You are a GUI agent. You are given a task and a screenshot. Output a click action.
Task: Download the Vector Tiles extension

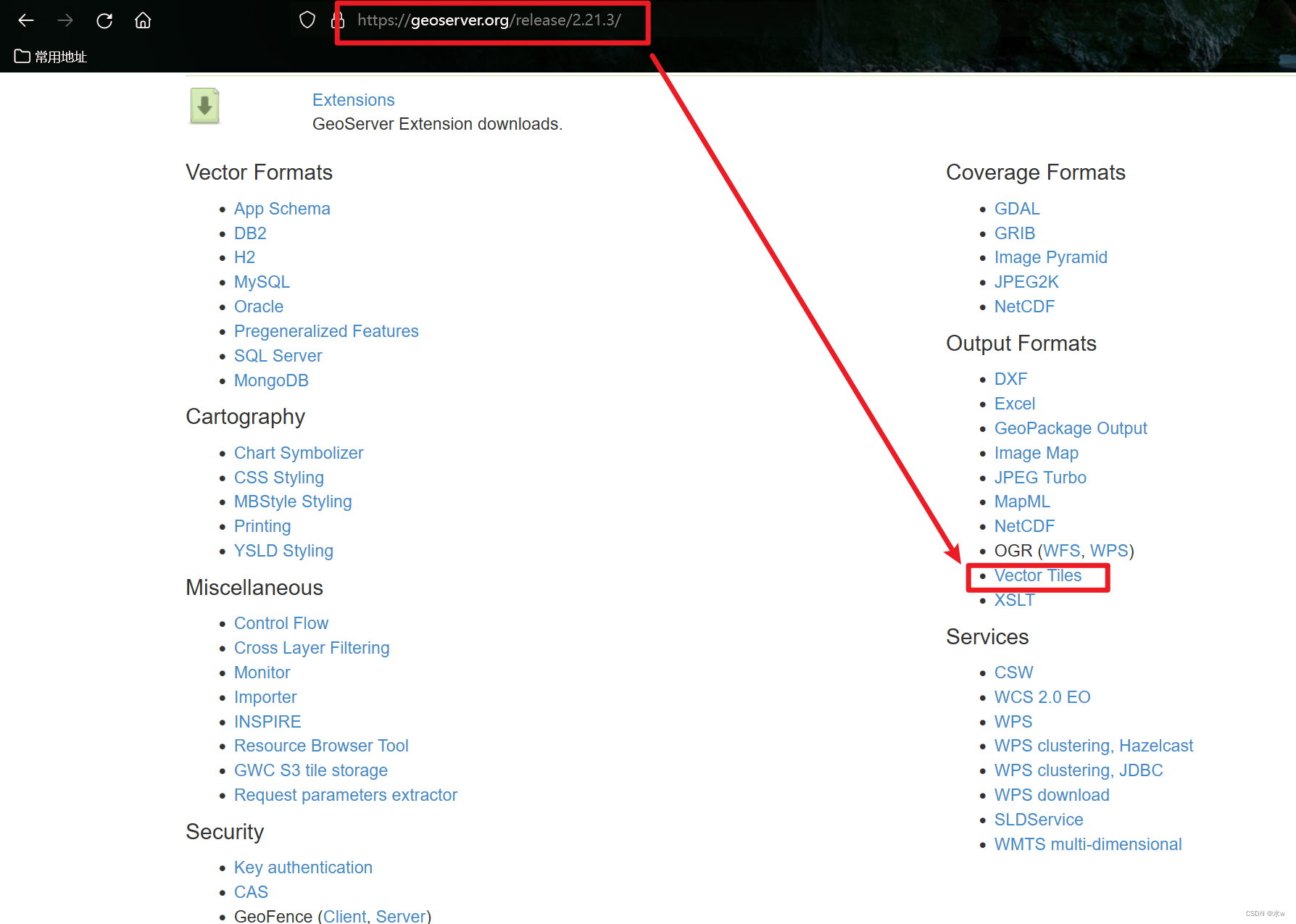(x=1038, y=575)
